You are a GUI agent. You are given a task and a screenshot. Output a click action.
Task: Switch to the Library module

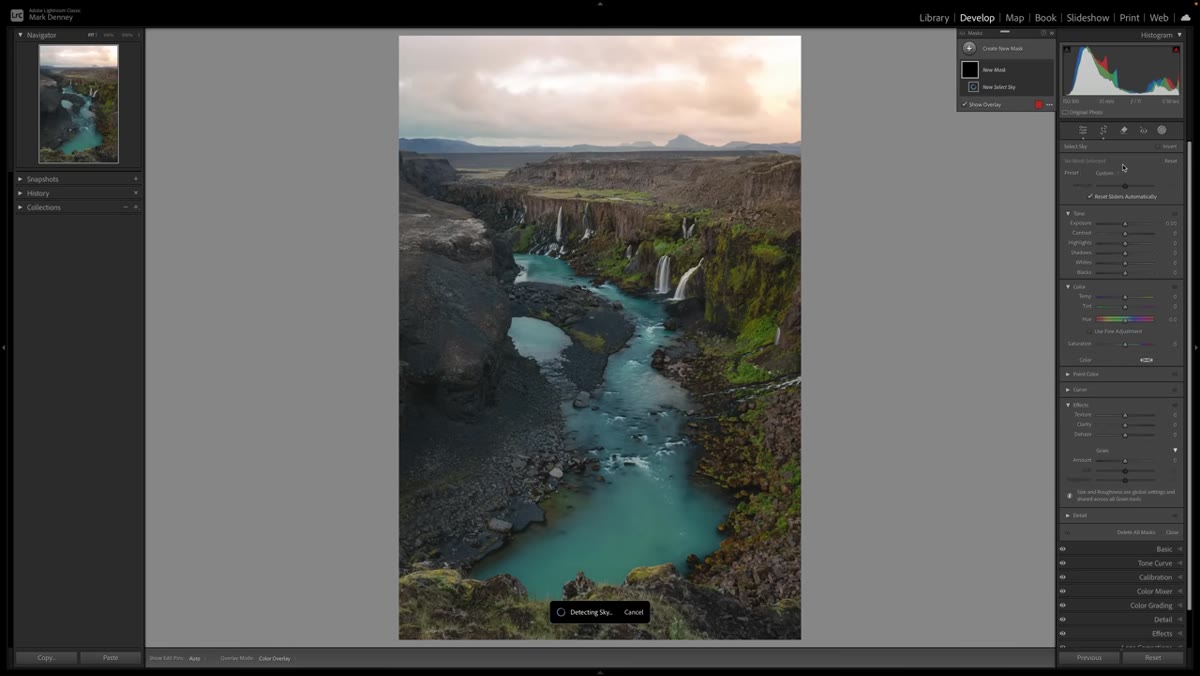click(934, 18)
